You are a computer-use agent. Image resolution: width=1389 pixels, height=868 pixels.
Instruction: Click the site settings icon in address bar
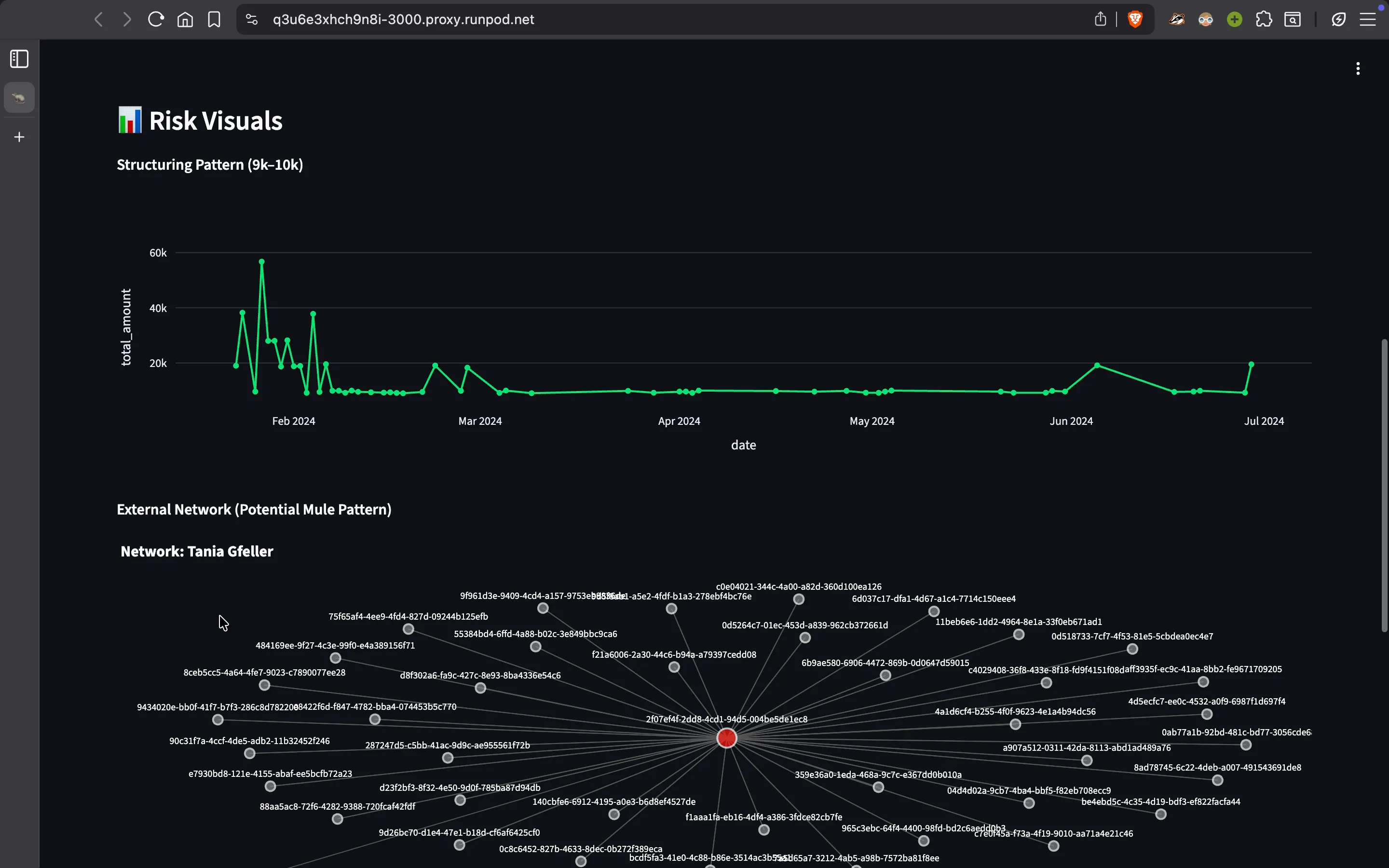(x=251, y=19)
